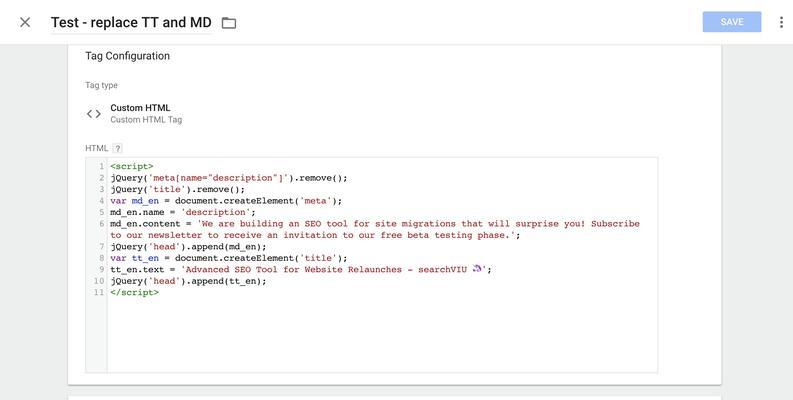This screenshot has width=793, height=400.
Task: Select the Custom HTML tag type label
Action: (140, 108)
